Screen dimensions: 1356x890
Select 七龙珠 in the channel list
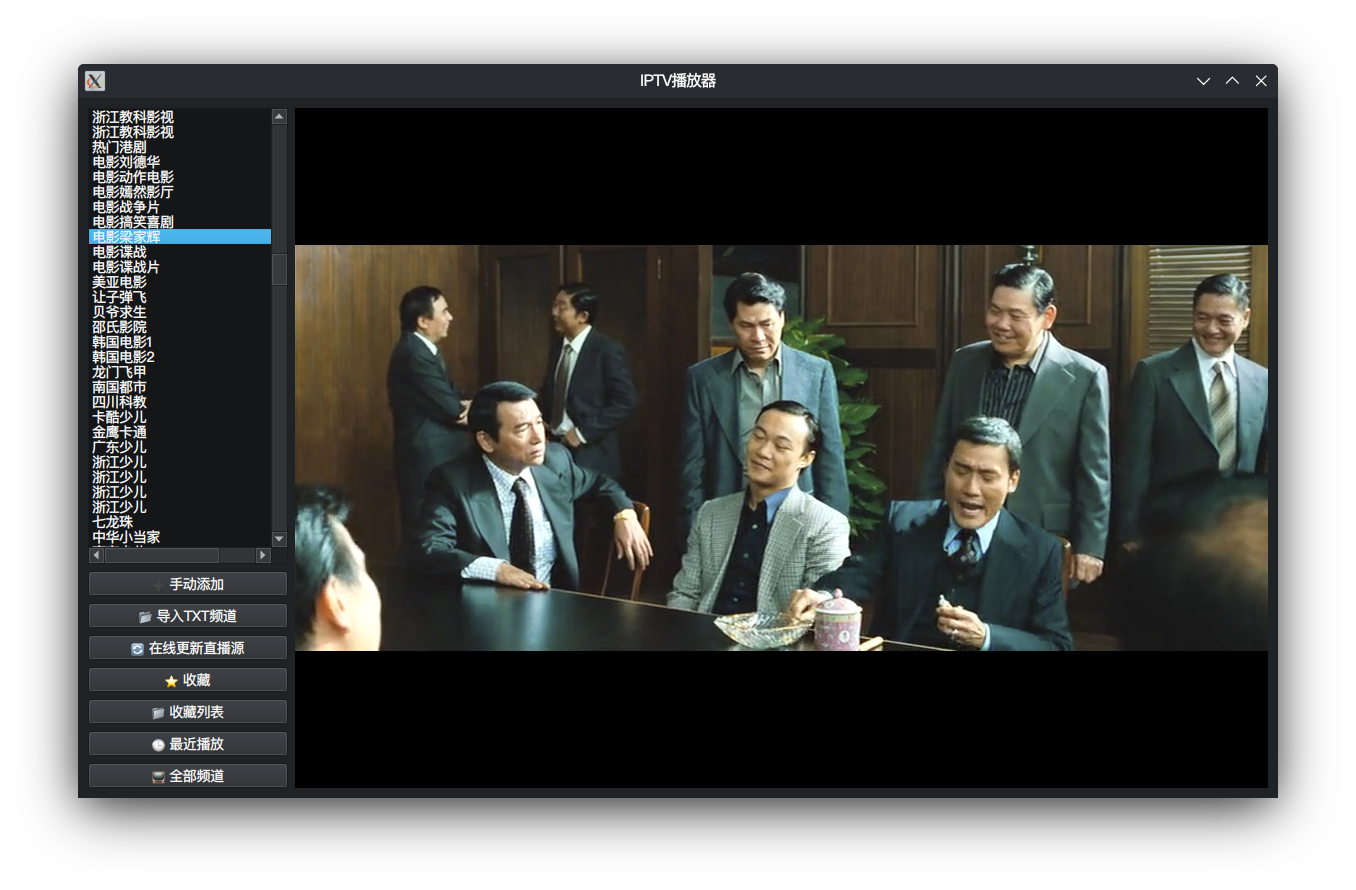point(180,522)
